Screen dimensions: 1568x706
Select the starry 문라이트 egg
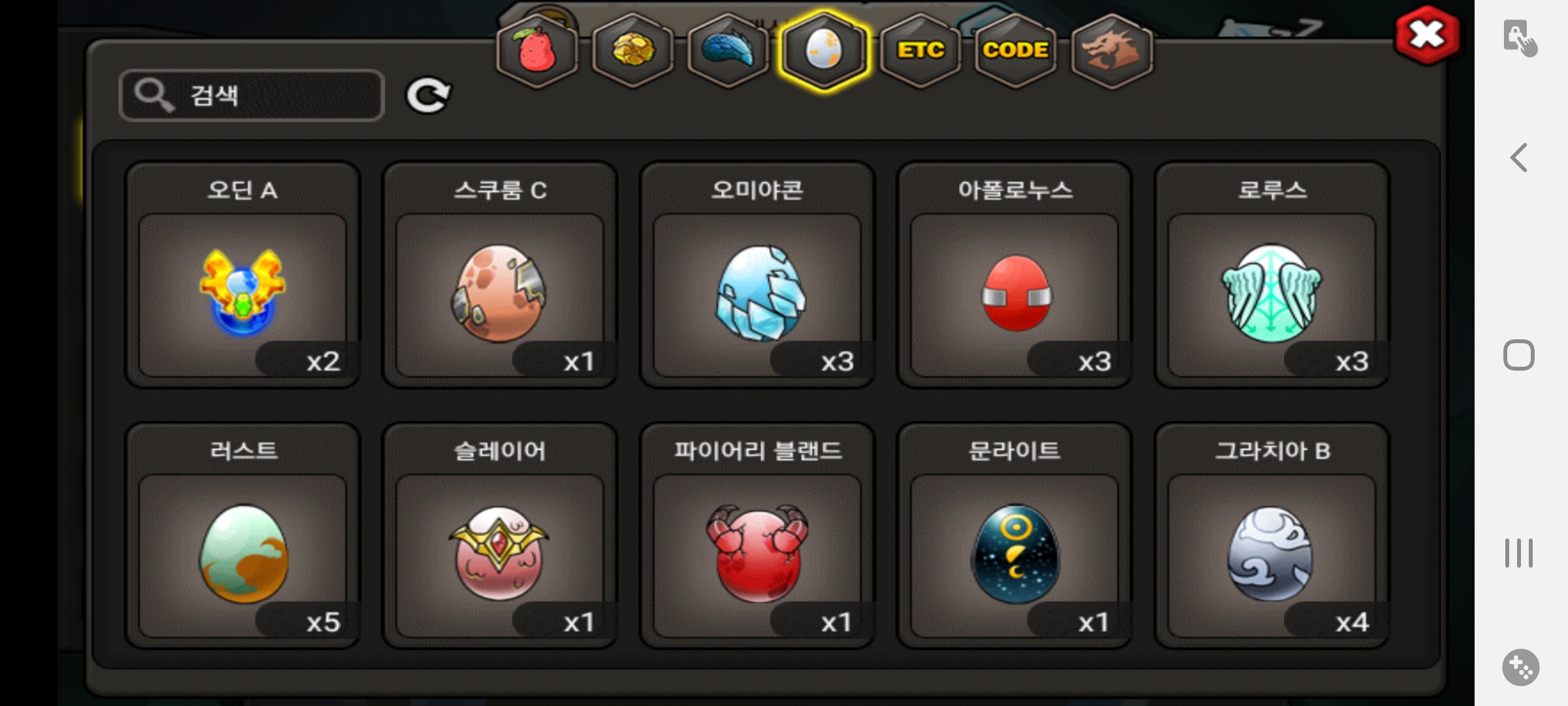coord(1015,535)
